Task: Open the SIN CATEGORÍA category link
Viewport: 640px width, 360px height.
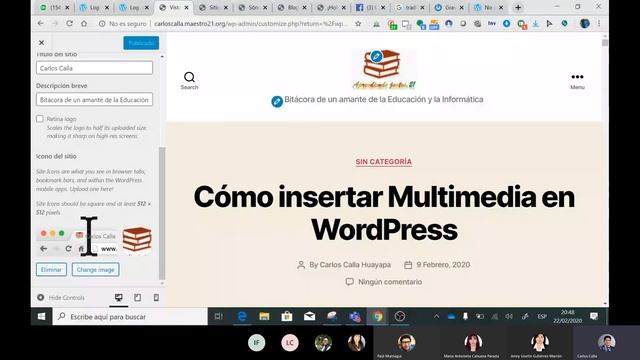Action: pyautogui.click(x=383, y=162)
